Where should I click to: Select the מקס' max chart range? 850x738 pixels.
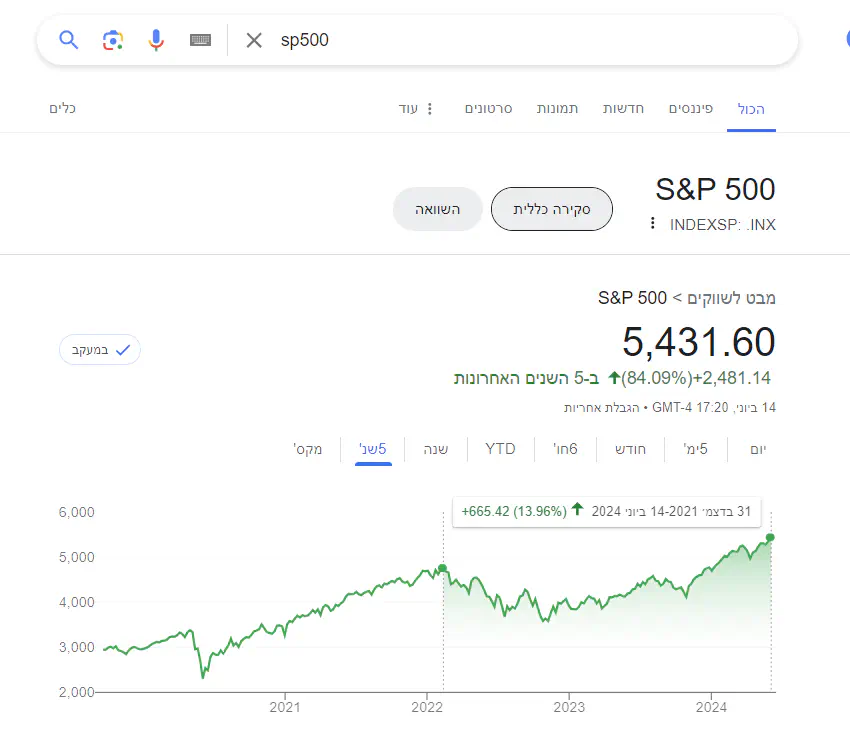tap(308, 449)
